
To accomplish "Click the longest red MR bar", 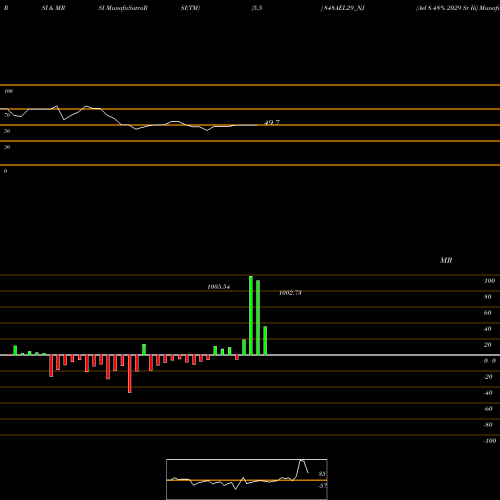I will point(130,374).
